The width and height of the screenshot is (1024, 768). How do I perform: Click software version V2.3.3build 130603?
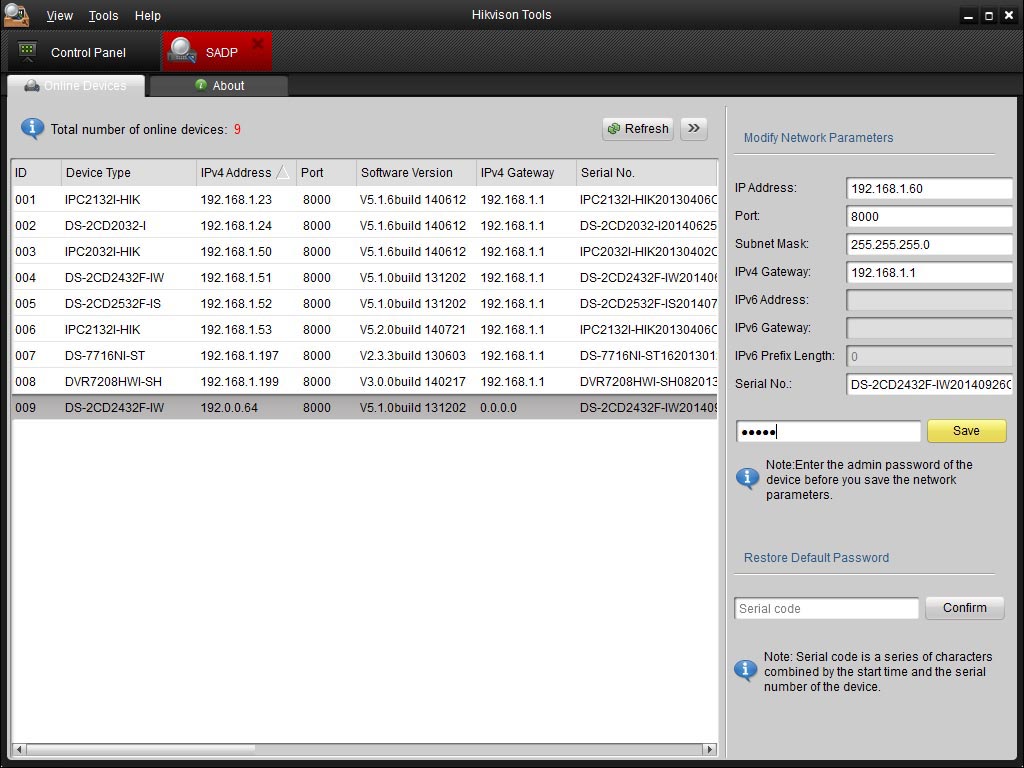coord(413,356)
